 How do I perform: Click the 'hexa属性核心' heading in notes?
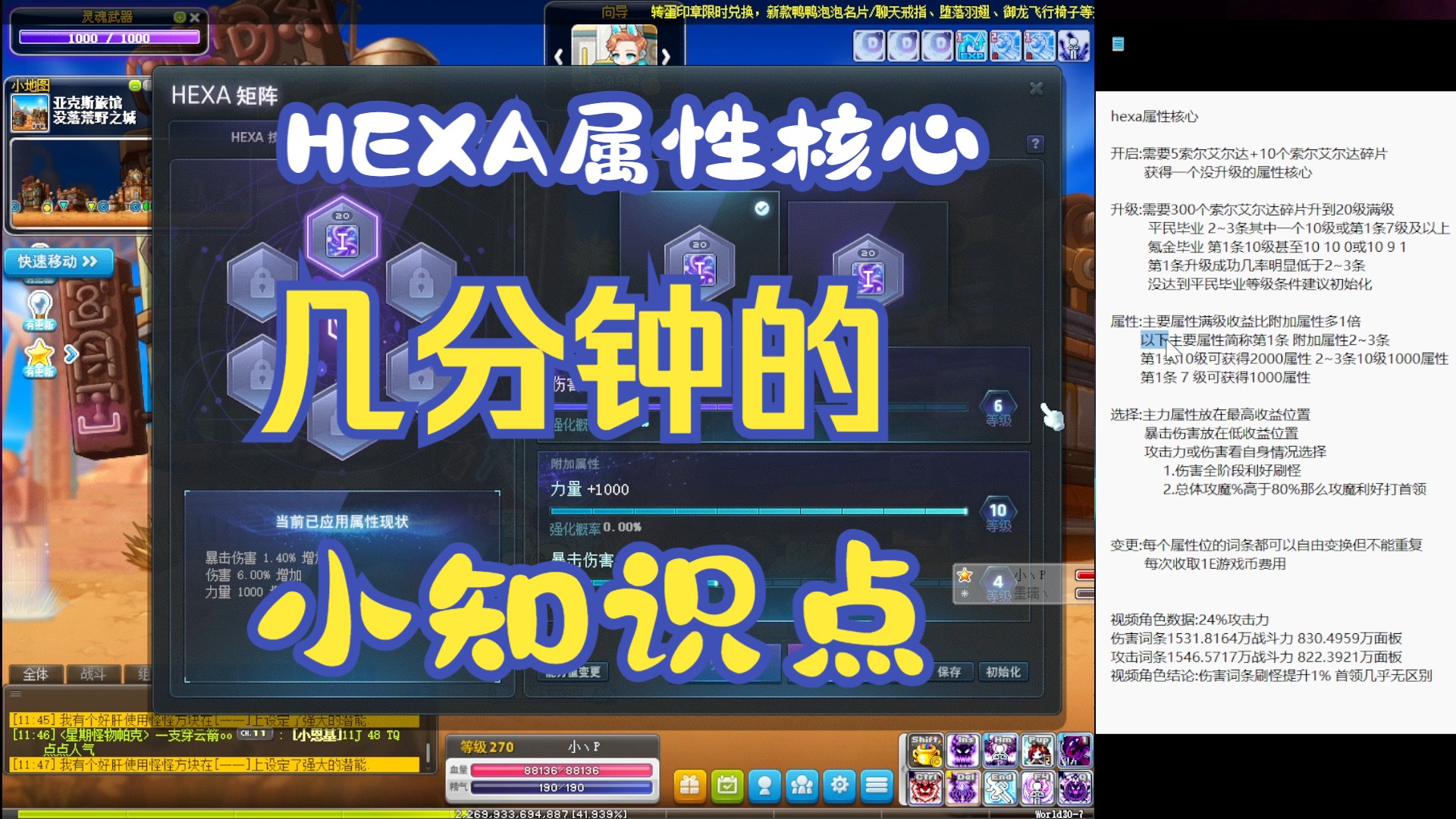click(1154, 117)
